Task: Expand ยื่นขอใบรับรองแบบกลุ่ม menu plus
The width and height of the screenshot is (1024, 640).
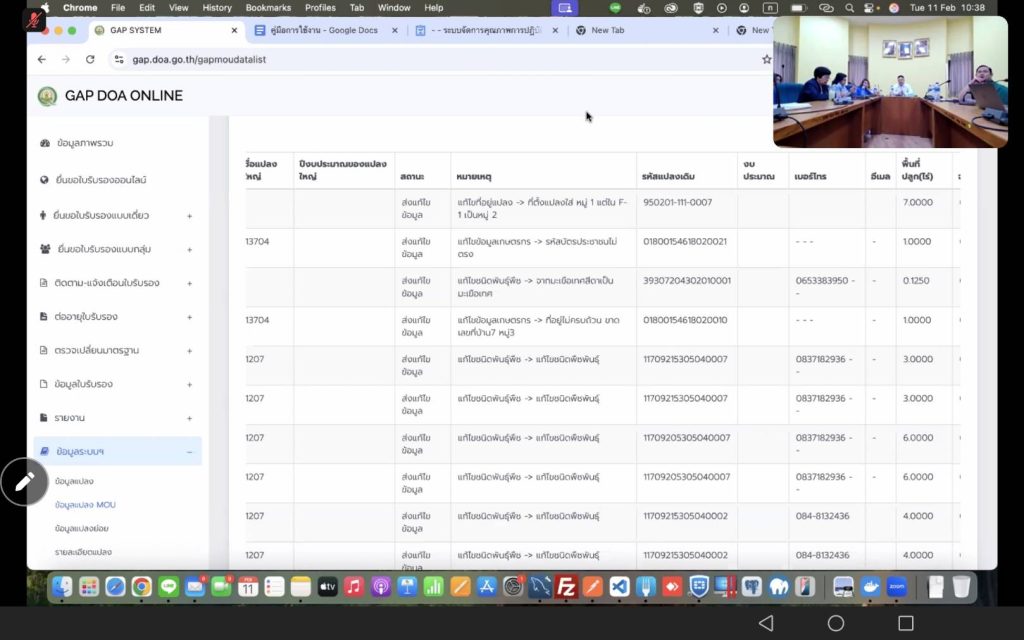Action: click(x=189, y=249)
